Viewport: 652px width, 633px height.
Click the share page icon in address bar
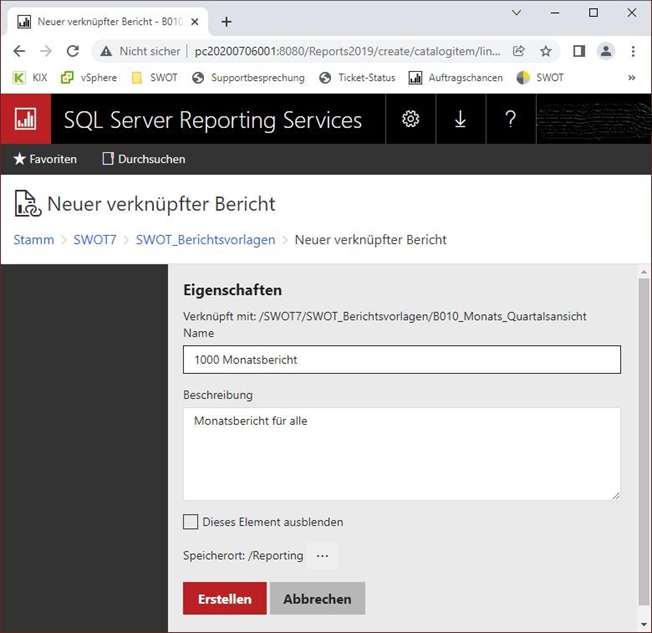(x=519, y=51)
